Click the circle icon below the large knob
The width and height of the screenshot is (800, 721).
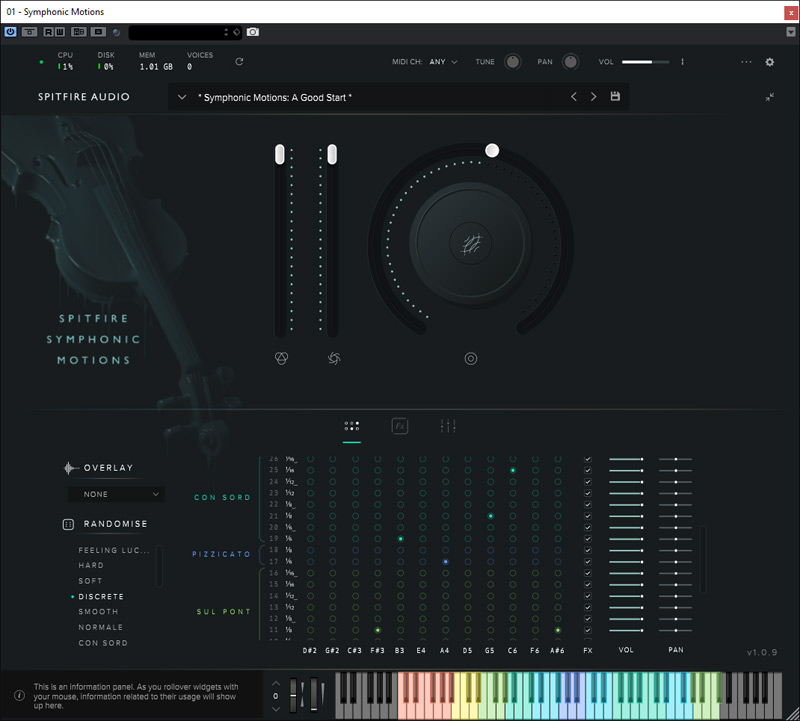(x=471, y=358)
